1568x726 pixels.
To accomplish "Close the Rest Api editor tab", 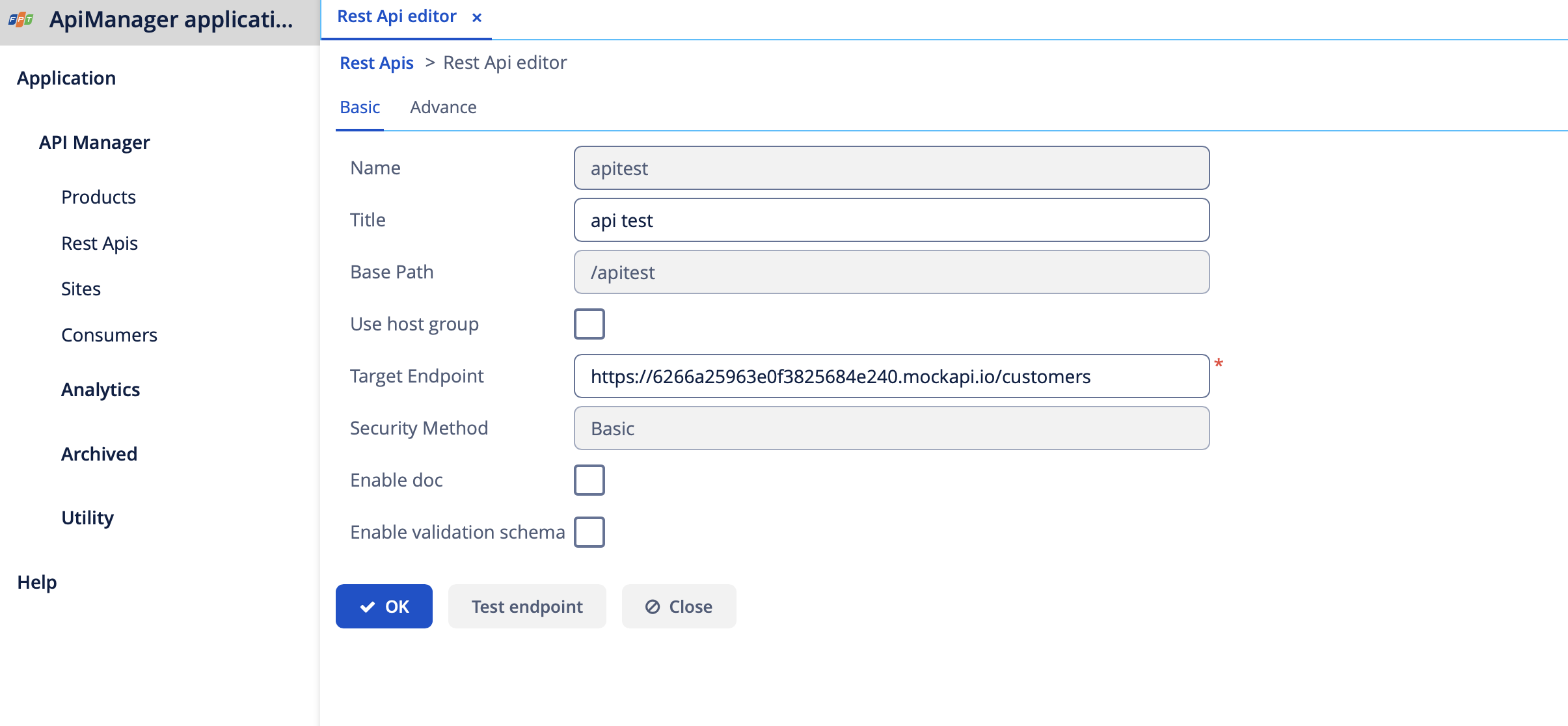I will pos(477,17).
